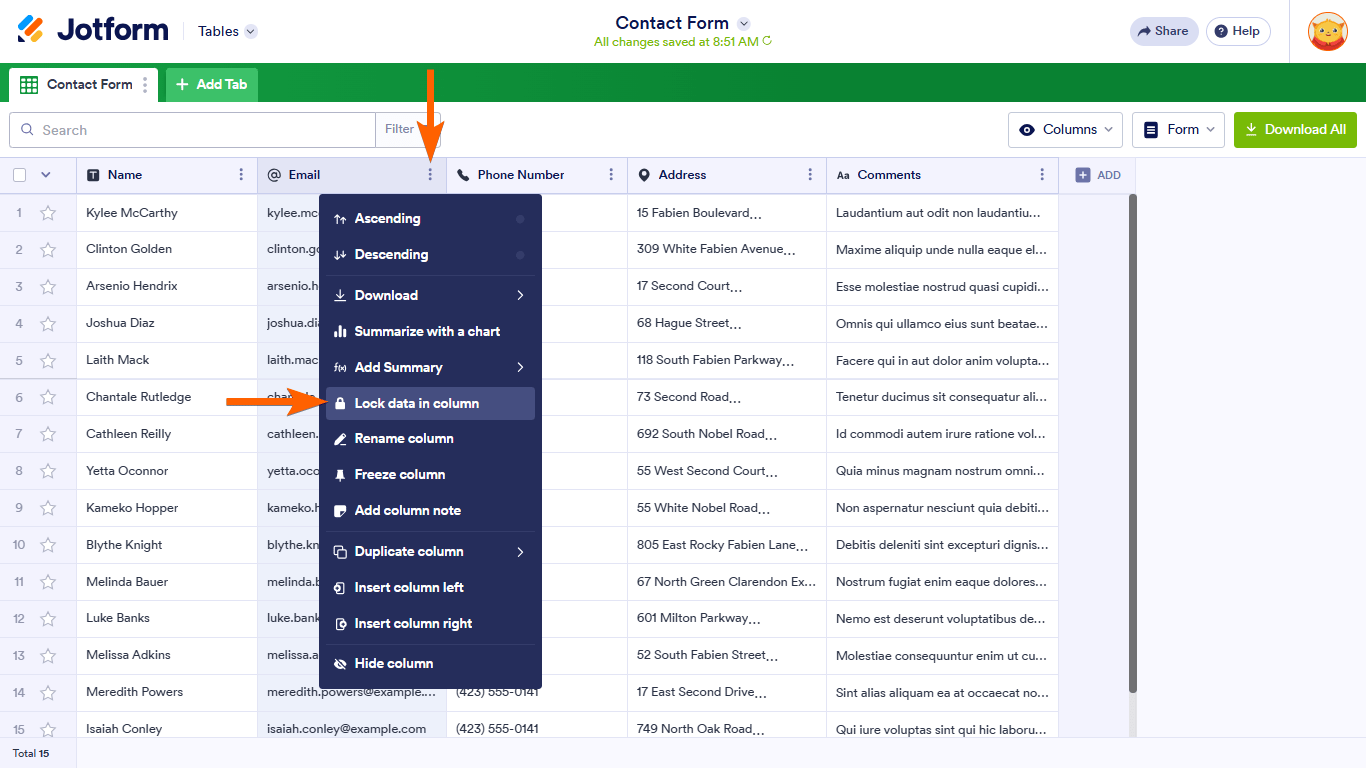Image resolution: width=1366 pixels, height=768 pixels.
Task: Open the profile avatar in the top corner
Action: click(1327, 31)
